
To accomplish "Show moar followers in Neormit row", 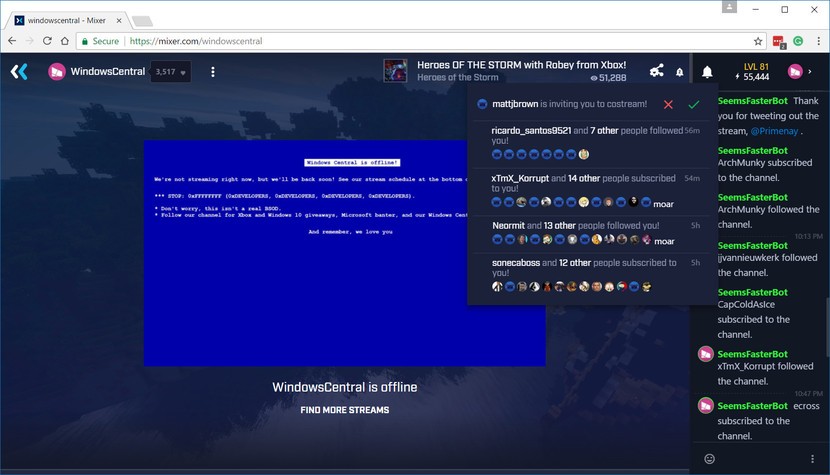I will pos(664,241).
